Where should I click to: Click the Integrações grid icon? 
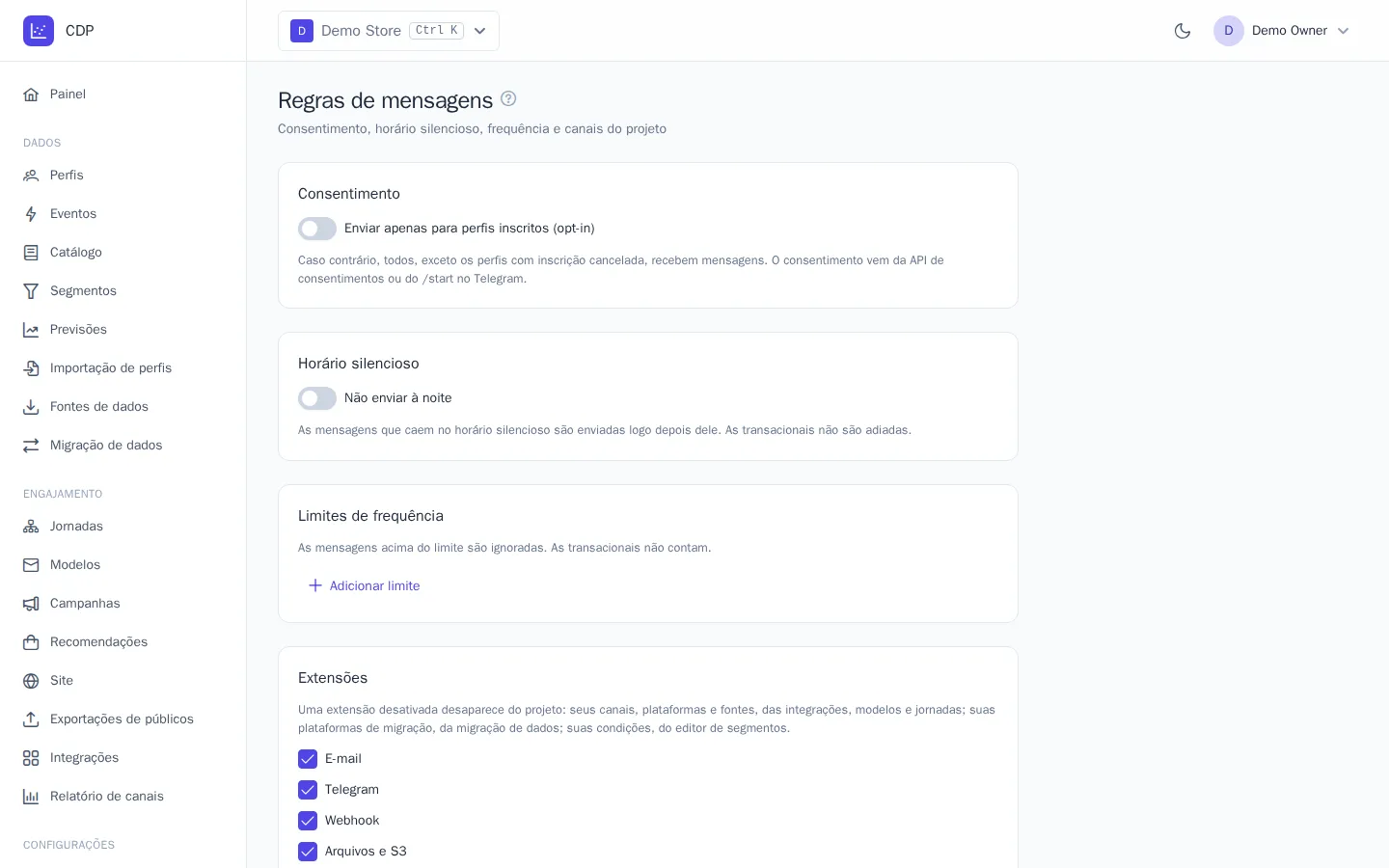[31, 758]
